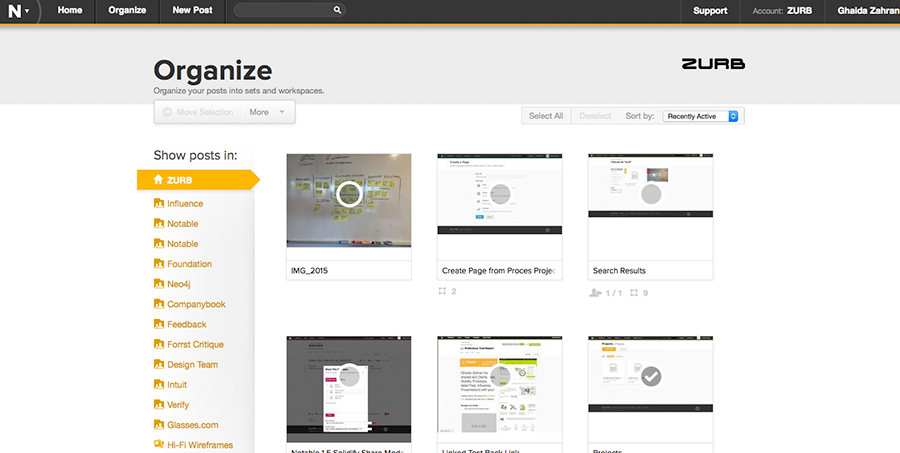Open the Design Team workspace link
This screenshot has width=900, height=453.
coord(192,364)
